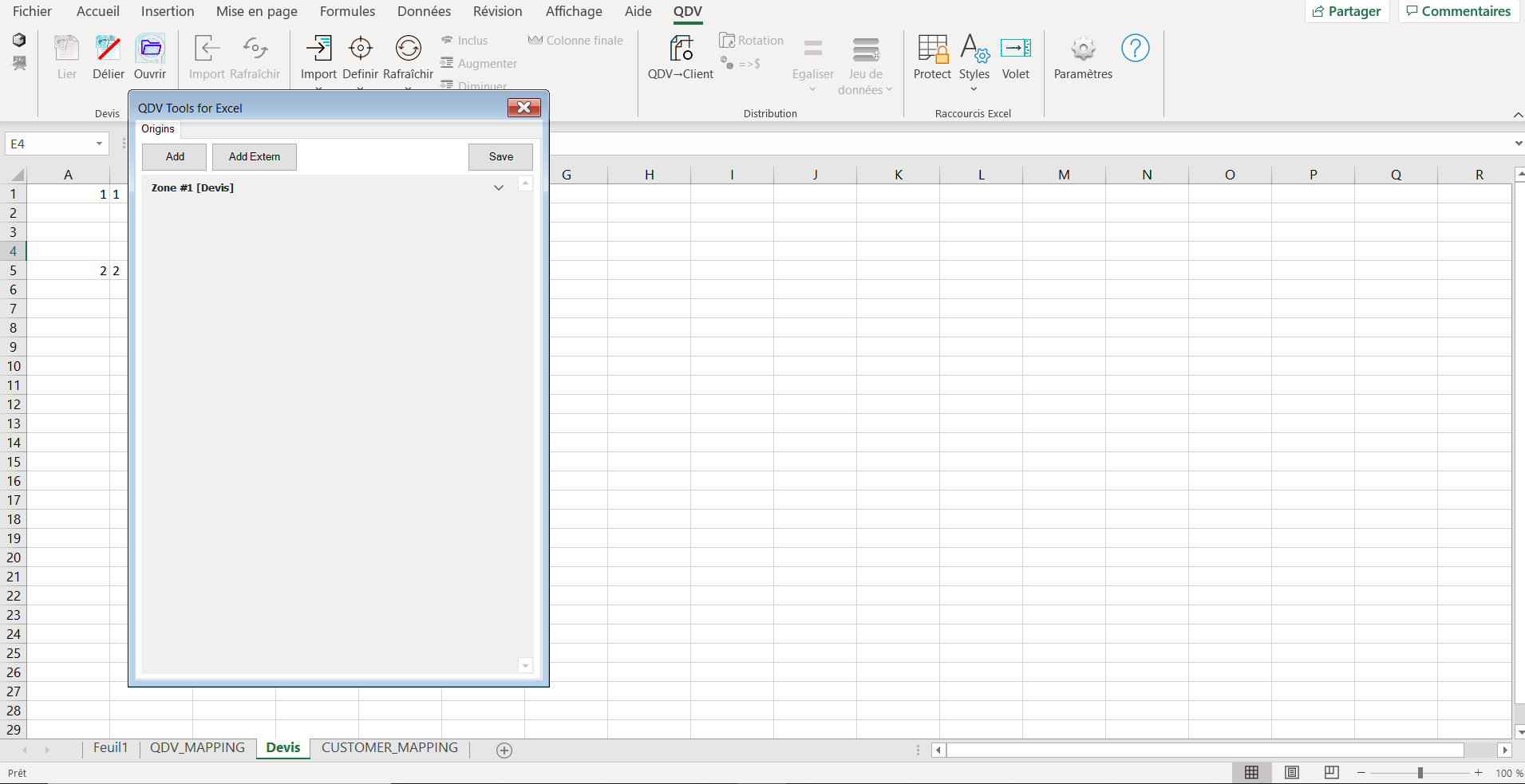This screenshot has height=784, width=1525.
Task: Open the Name Box dropdown arrow
Action: click(100, 144)
